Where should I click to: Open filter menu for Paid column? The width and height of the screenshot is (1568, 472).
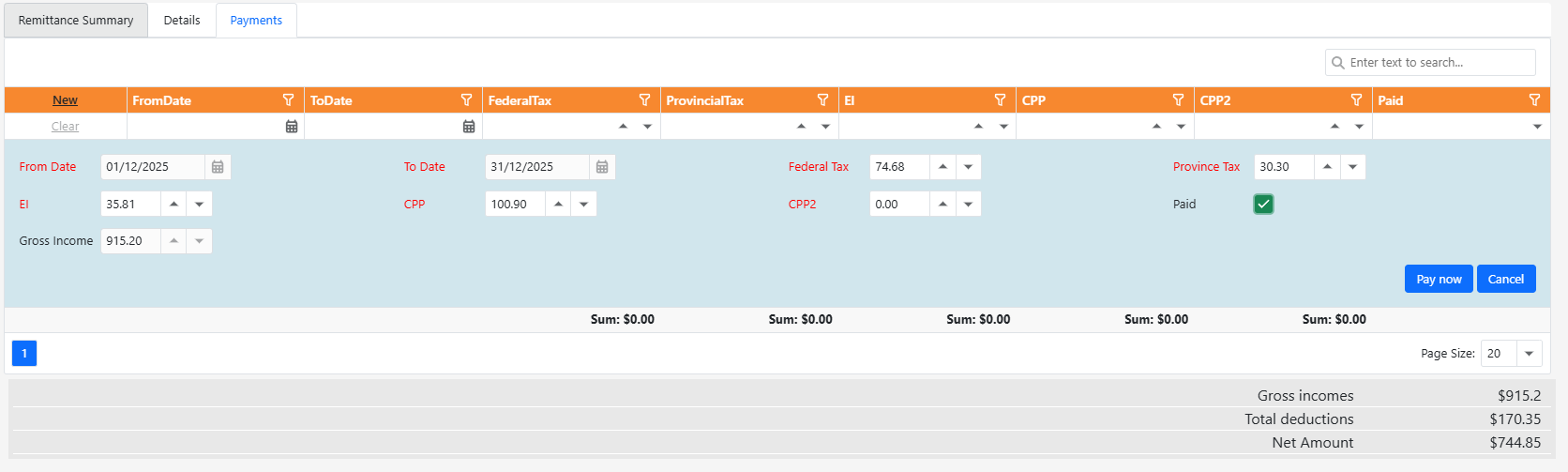(1534, 99)
